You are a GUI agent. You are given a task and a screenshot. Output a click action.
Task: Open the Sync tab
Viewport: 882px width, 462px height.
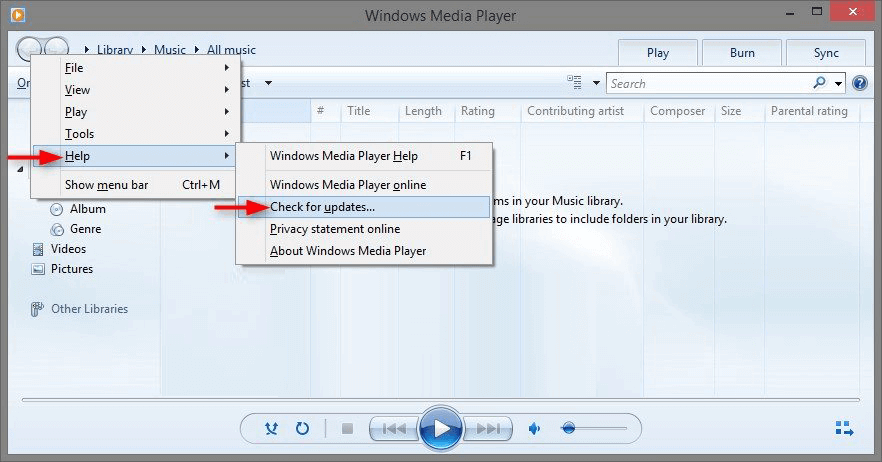[x=826, y=53]
